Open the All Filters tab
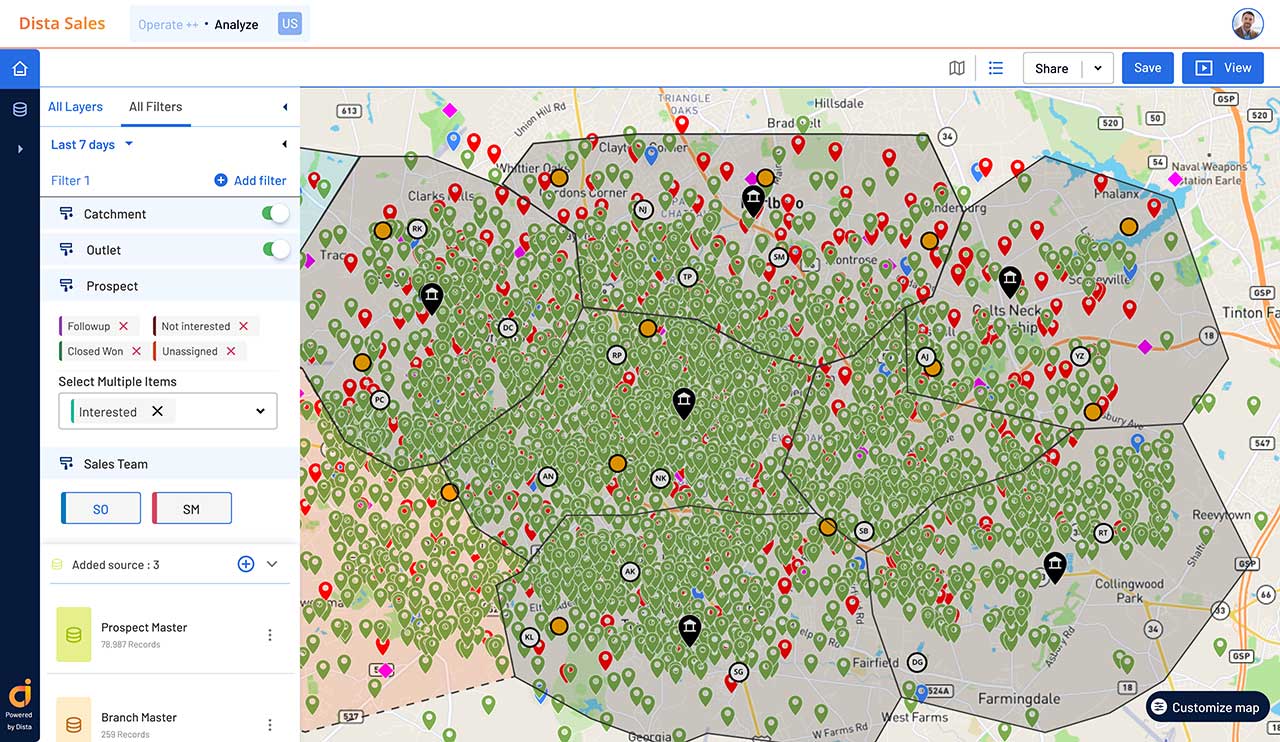1280x742 pixels. (155, 106)
